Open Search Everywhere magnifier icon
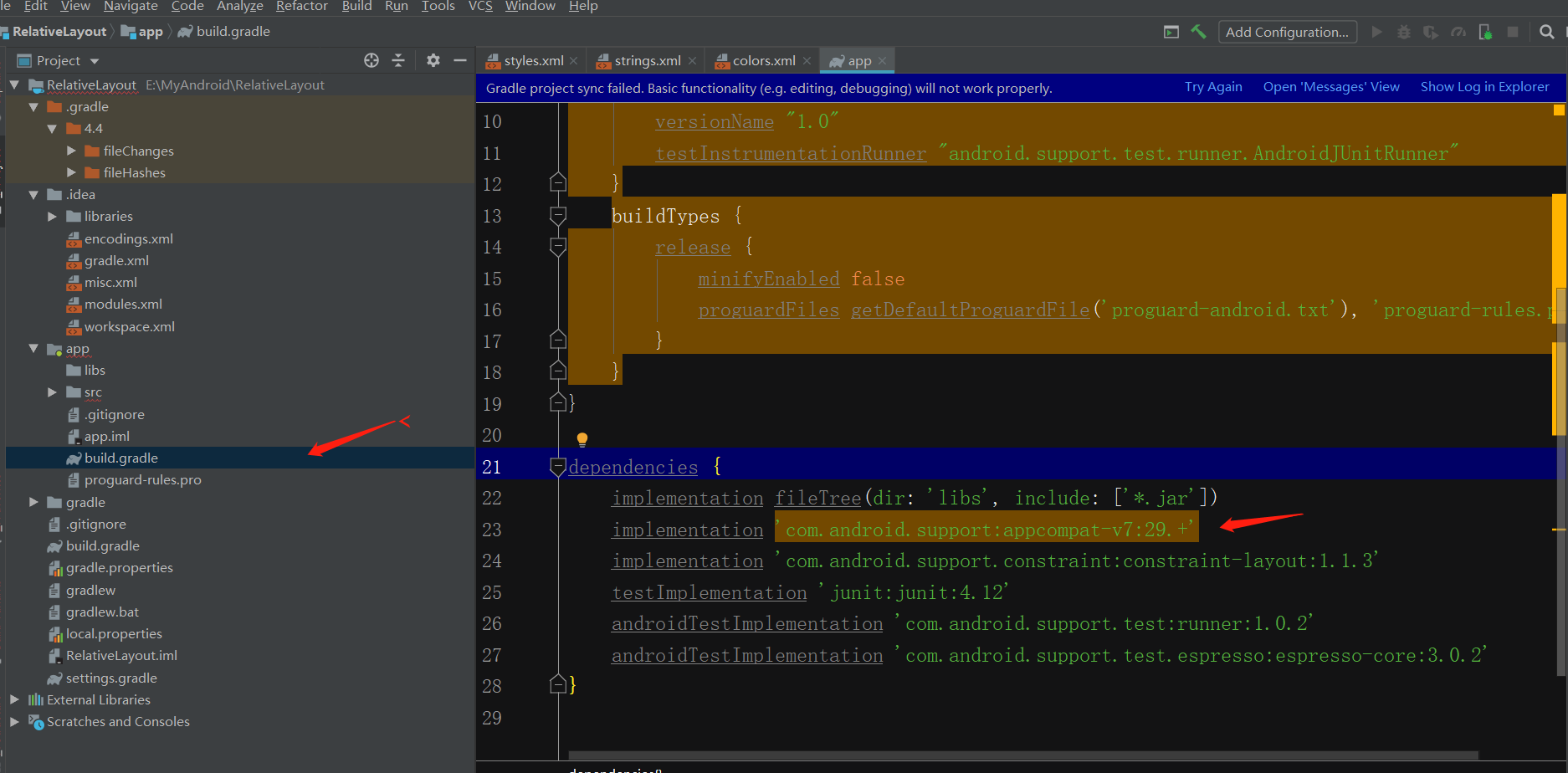The width and height of the screenshot is (1568, 773). [1547, 32]
